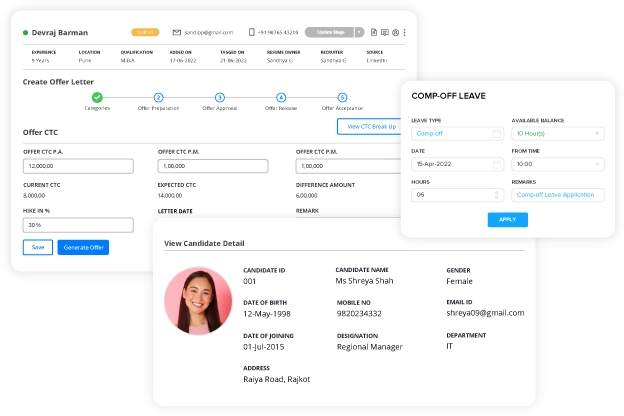Click the View CTC Break Up button
This screenshot has height=416, width=624.
[x=371, y=127]
